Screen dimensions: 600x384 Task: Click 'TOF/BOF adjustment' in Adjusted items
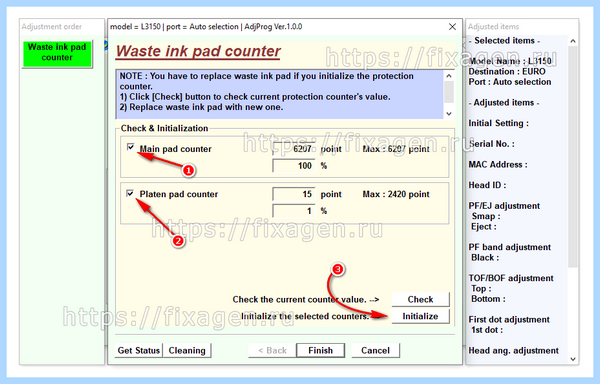[x=511, y=278]
